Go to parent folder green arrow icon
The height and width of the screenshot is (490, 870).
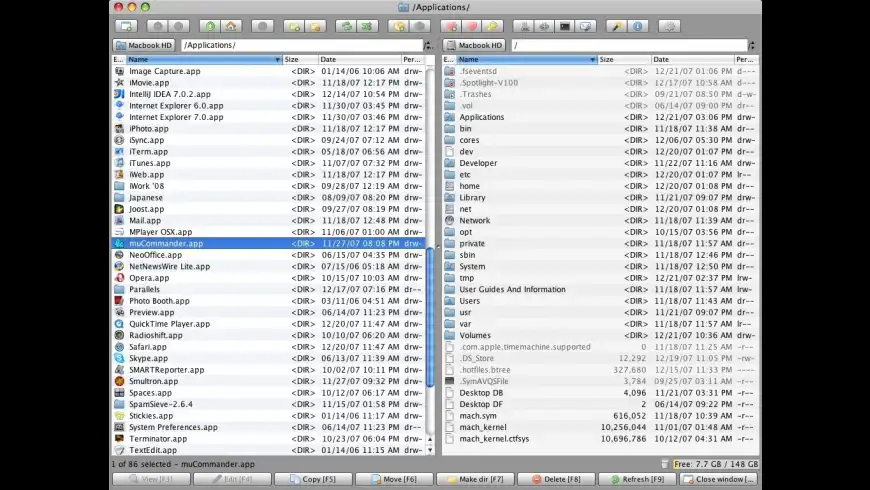point(210,26)
